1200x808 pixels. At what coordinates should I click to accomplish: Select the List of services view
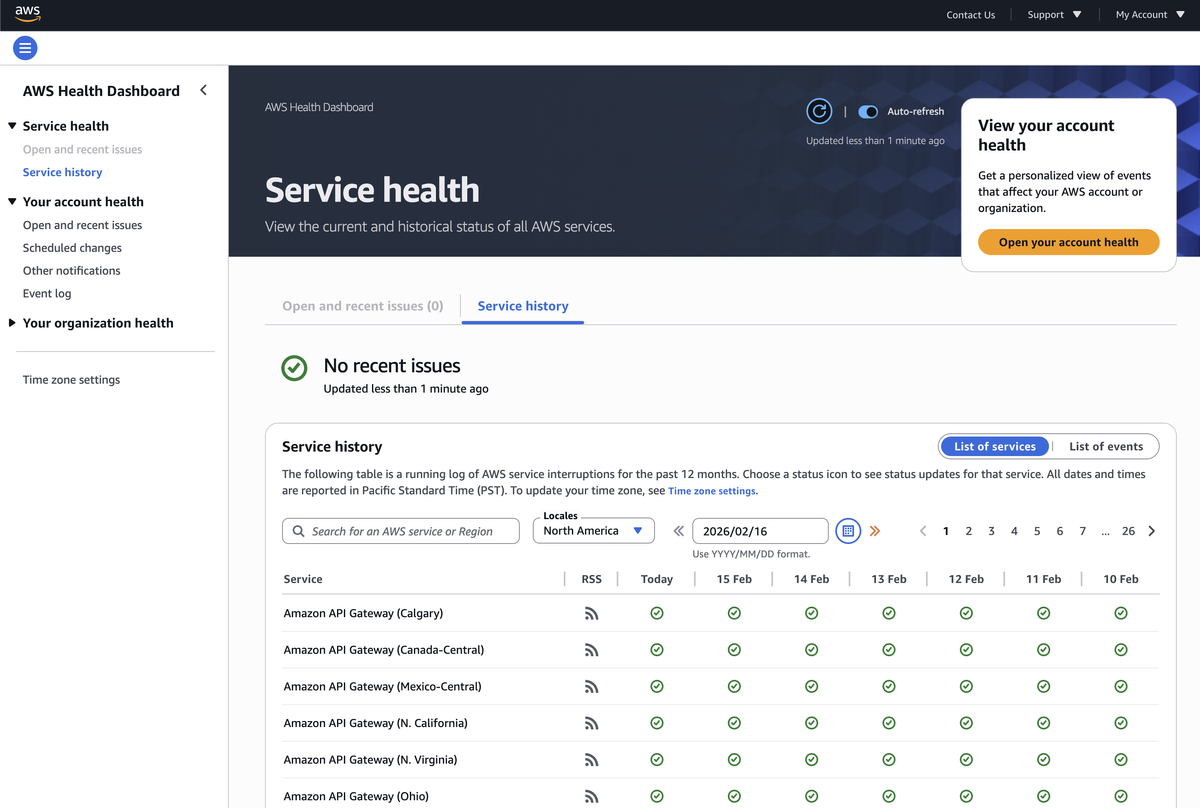[x=995, y=446]
